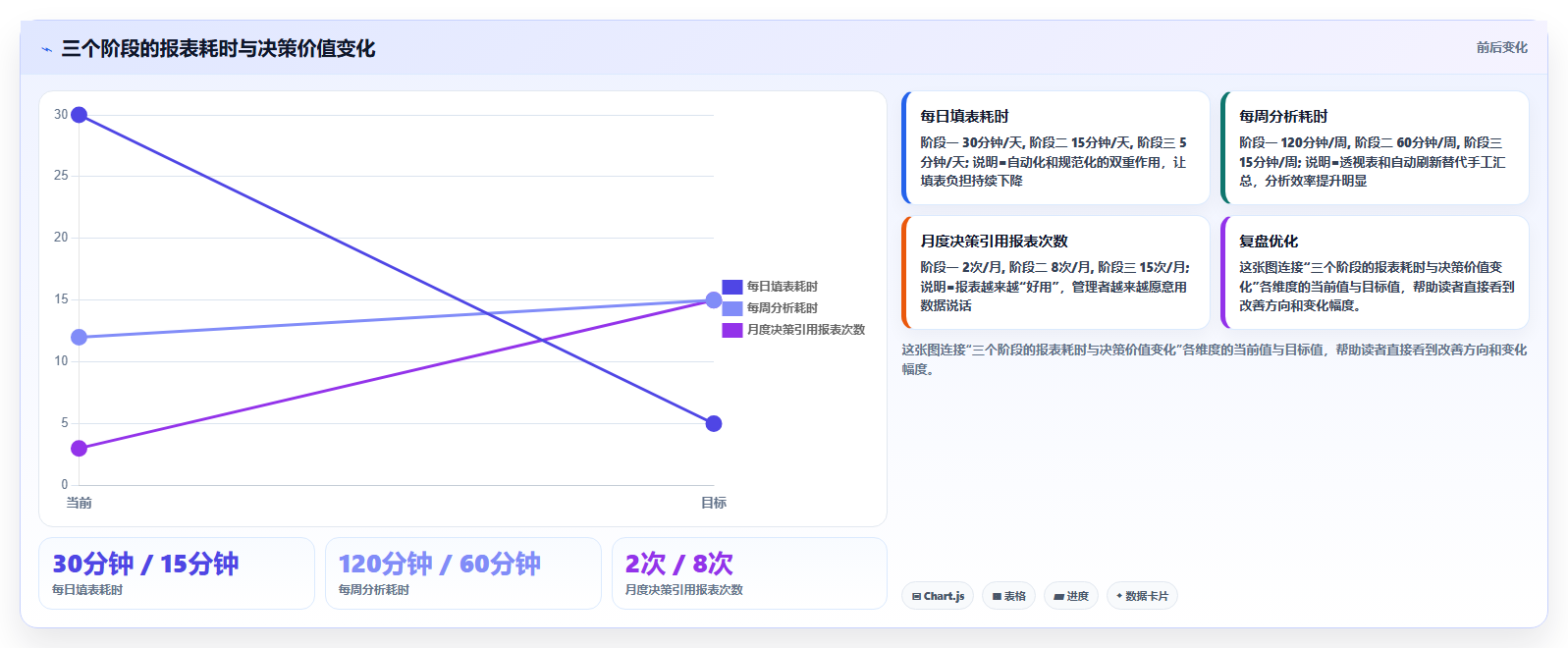Open the 每日填表耗时 description card

[x=1055, y=148]
